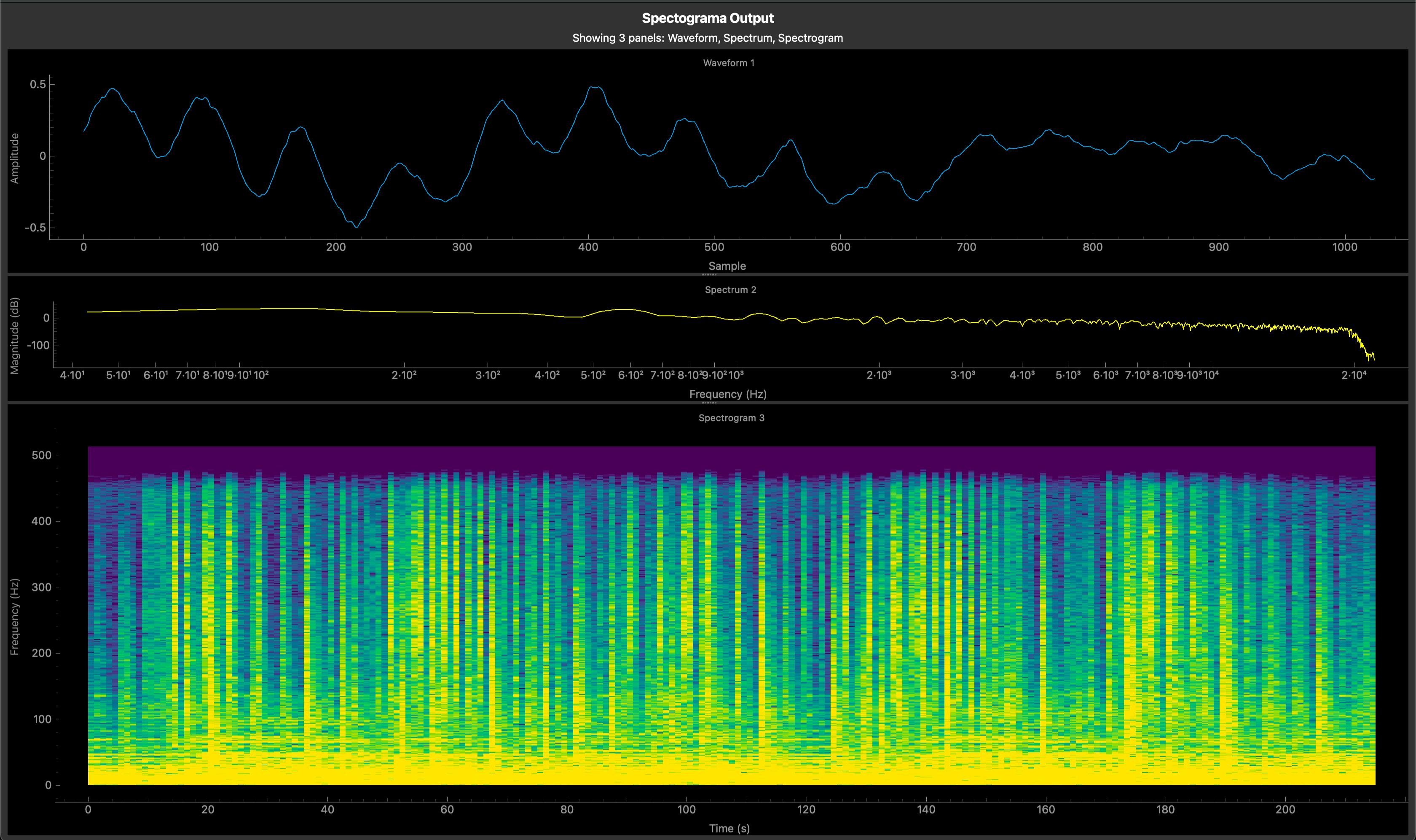Viewport: 1416px width, 840px height.
Task: Click the Spectograma Output heading
Action: (708, 18)
